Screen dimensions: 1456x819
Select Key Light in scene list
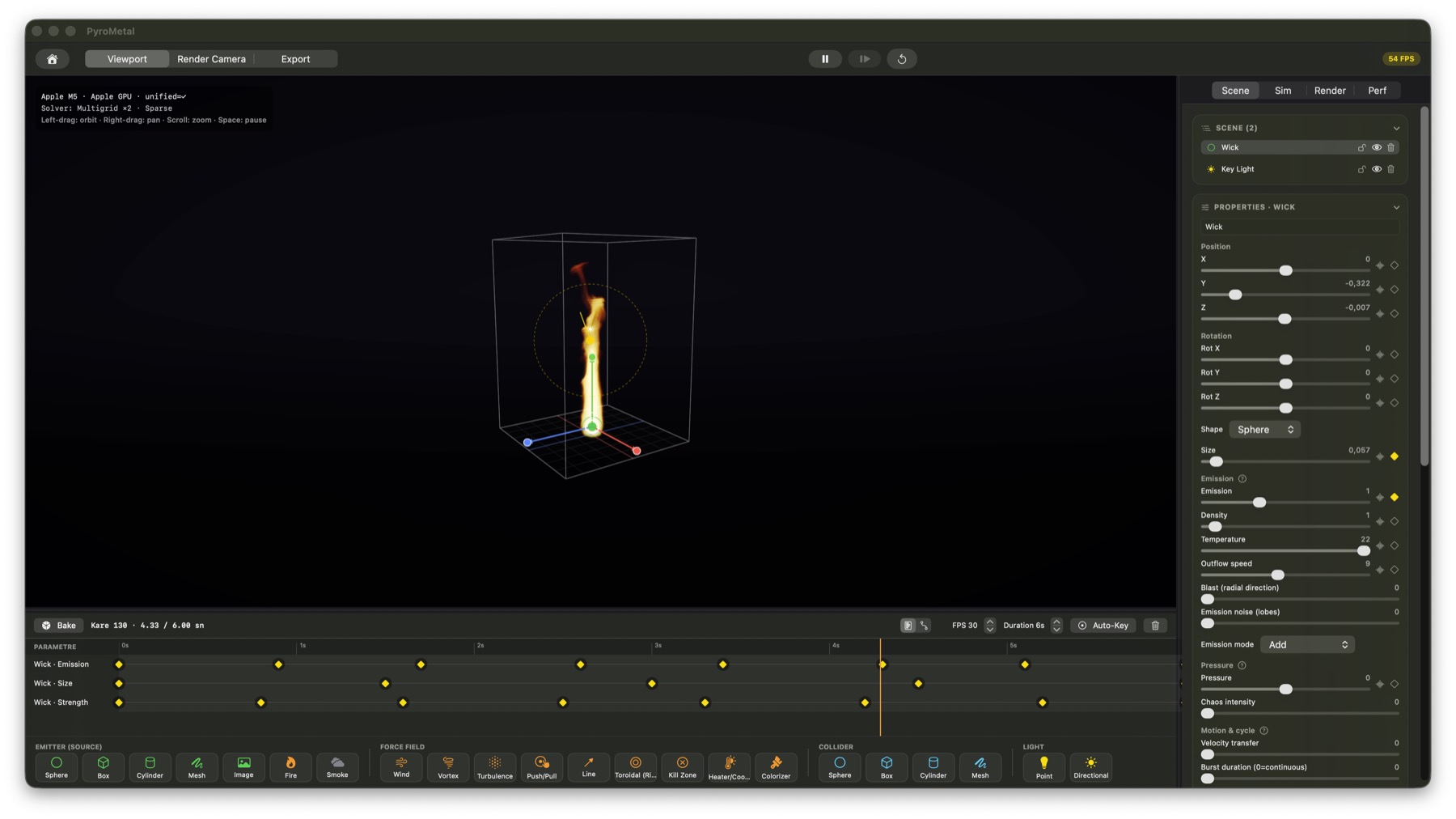coord(1300,169)
